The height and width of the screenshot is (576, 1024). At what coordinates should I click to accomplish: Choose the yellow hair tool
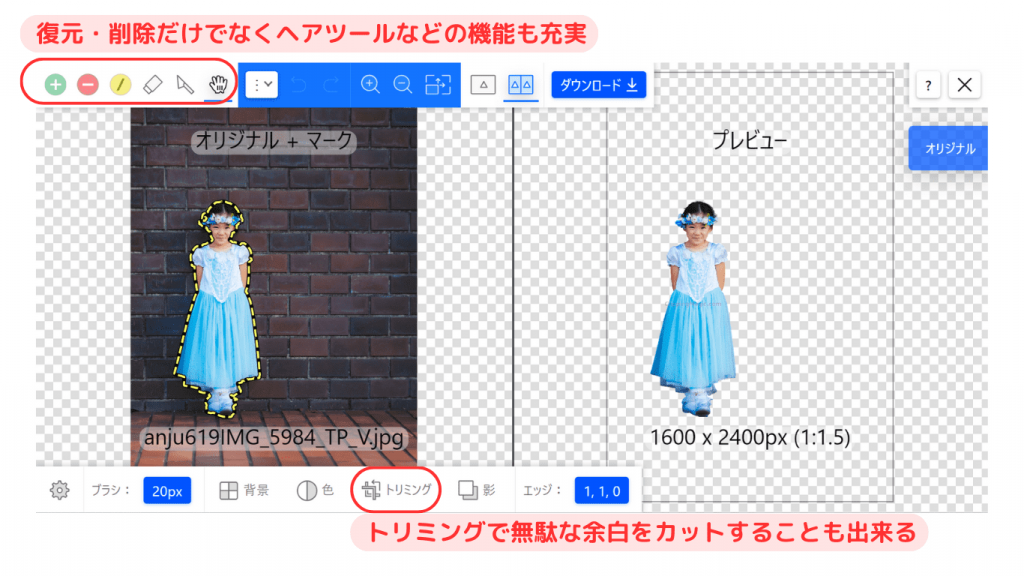tap(120, 84)
